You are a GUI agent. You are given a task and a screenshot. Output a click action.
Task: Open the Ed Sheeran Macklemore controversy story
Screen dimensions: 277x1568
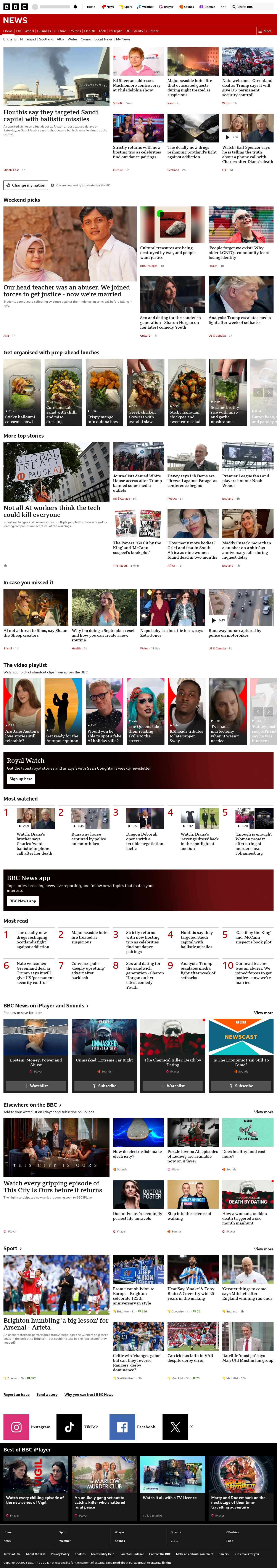(137, 85)
